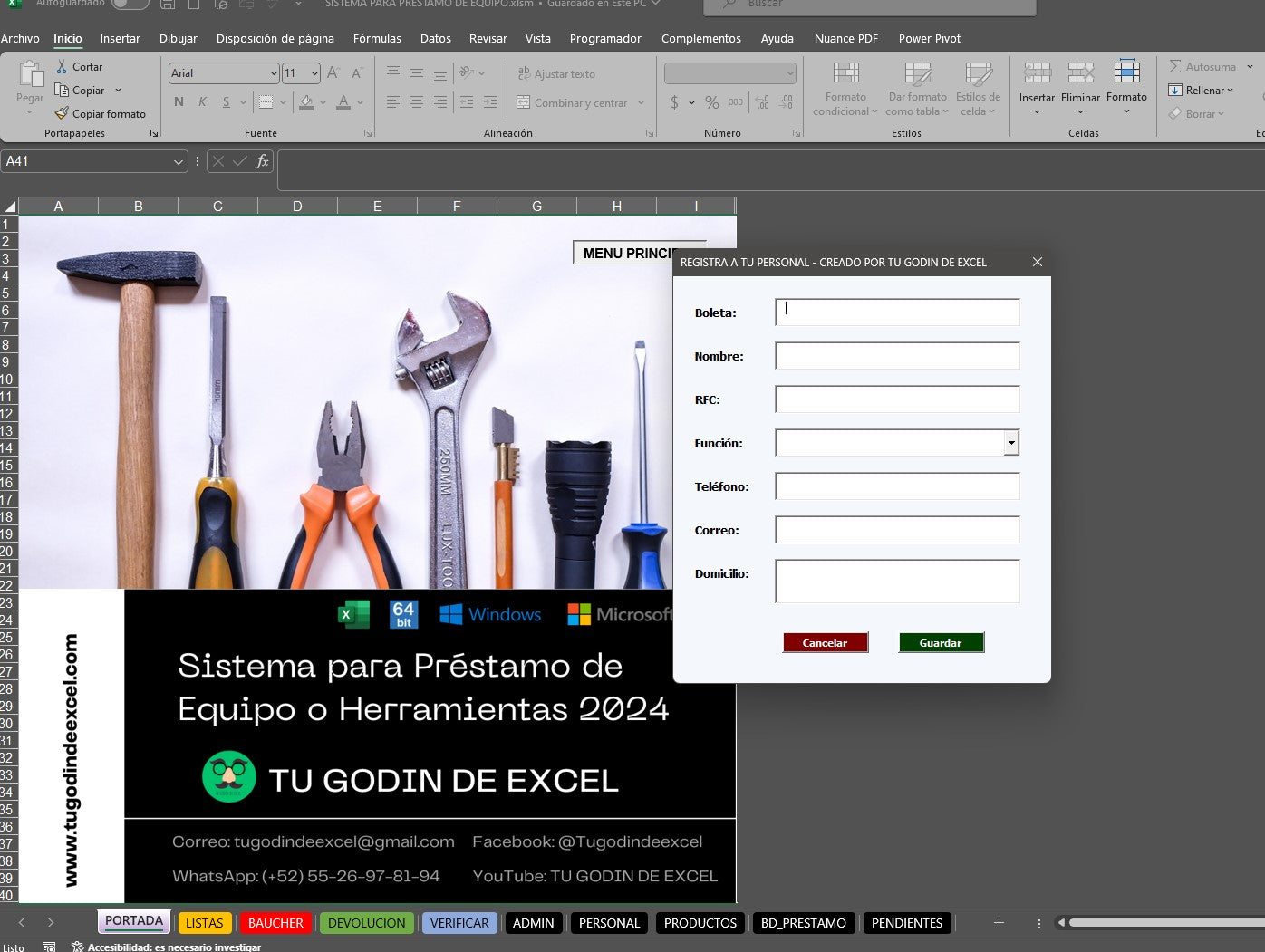Click Ajustar texto wrap button
1265x952 pixels.
pos(556,74)
